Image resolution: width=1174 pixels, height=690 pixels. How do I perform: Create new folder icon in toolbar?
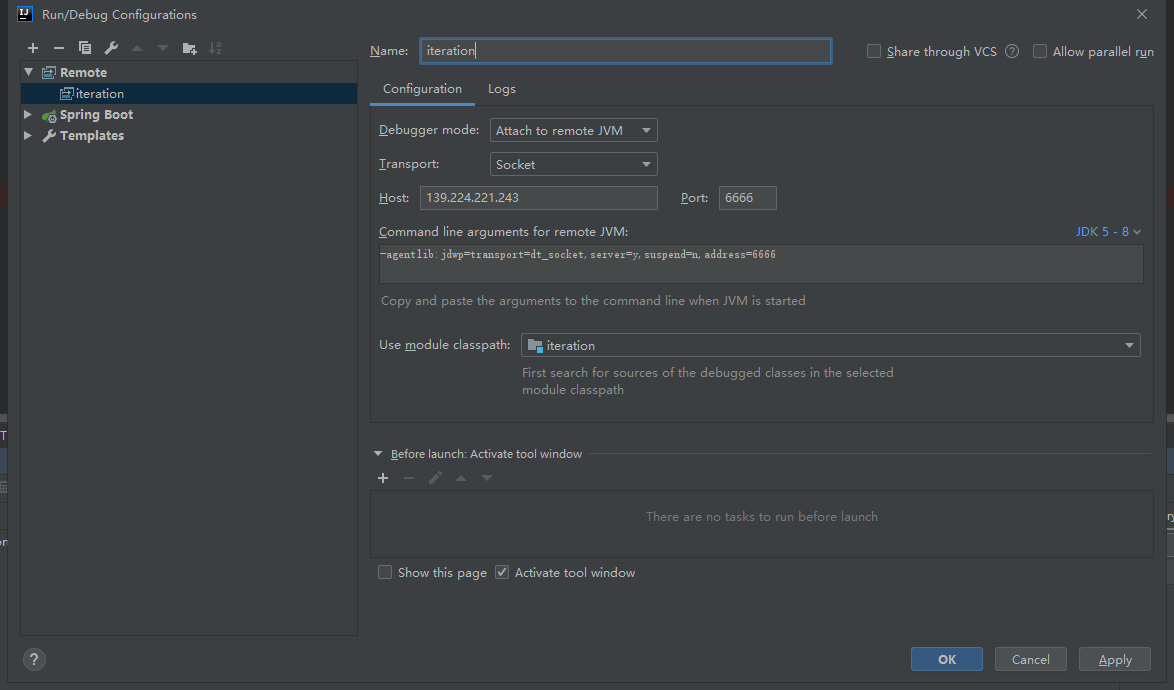(x=189, y=48)
